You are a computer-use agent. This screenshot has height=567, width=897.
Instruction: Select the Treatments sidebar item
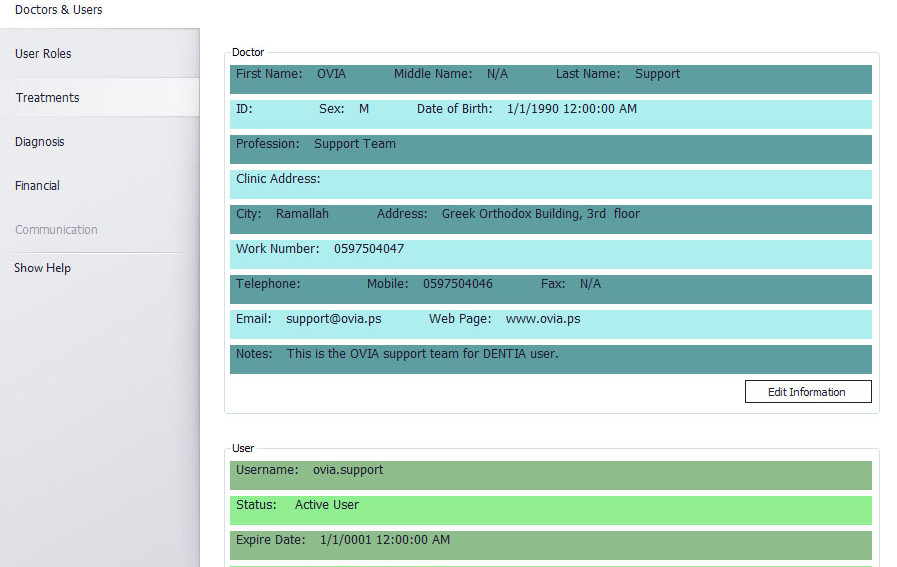click(x=47, y=98)
